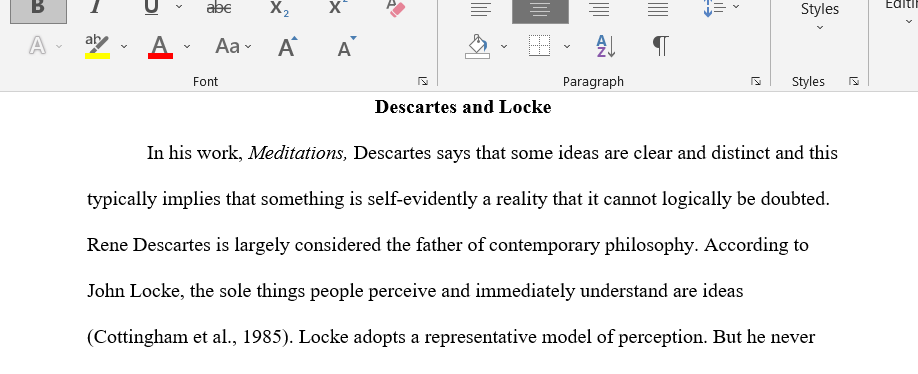Open Paragraph dialog launcher
The image size is (918, 374).
click(756, 81)
